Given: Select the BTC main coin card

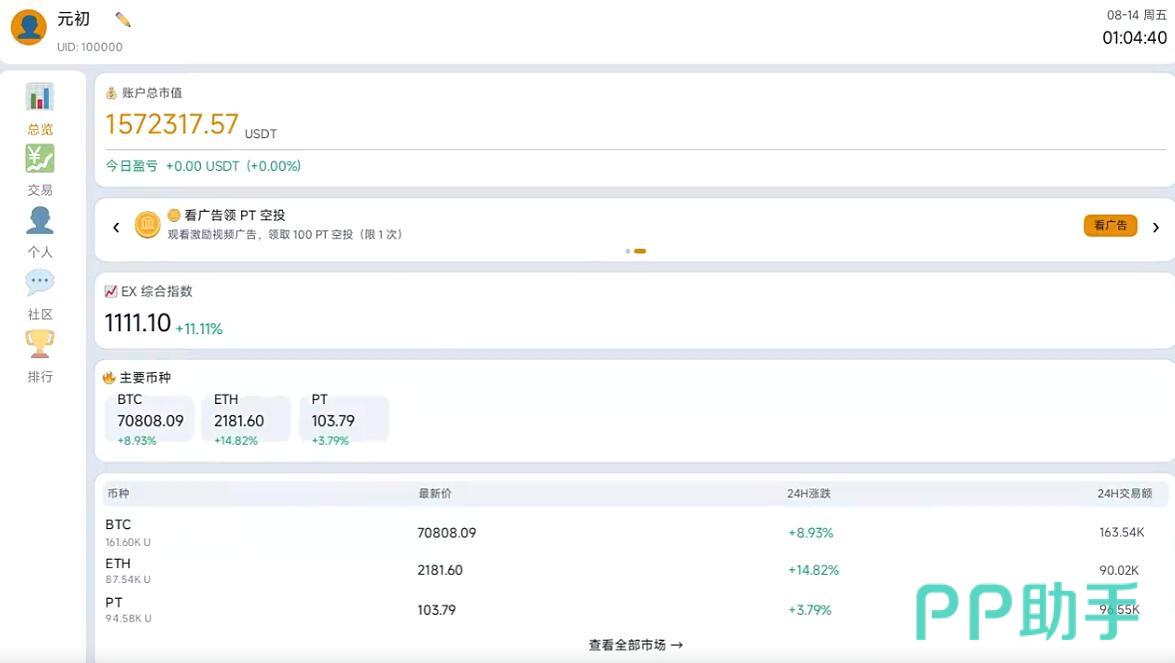Looking at the screenshot, I should (x=150, y=420).
